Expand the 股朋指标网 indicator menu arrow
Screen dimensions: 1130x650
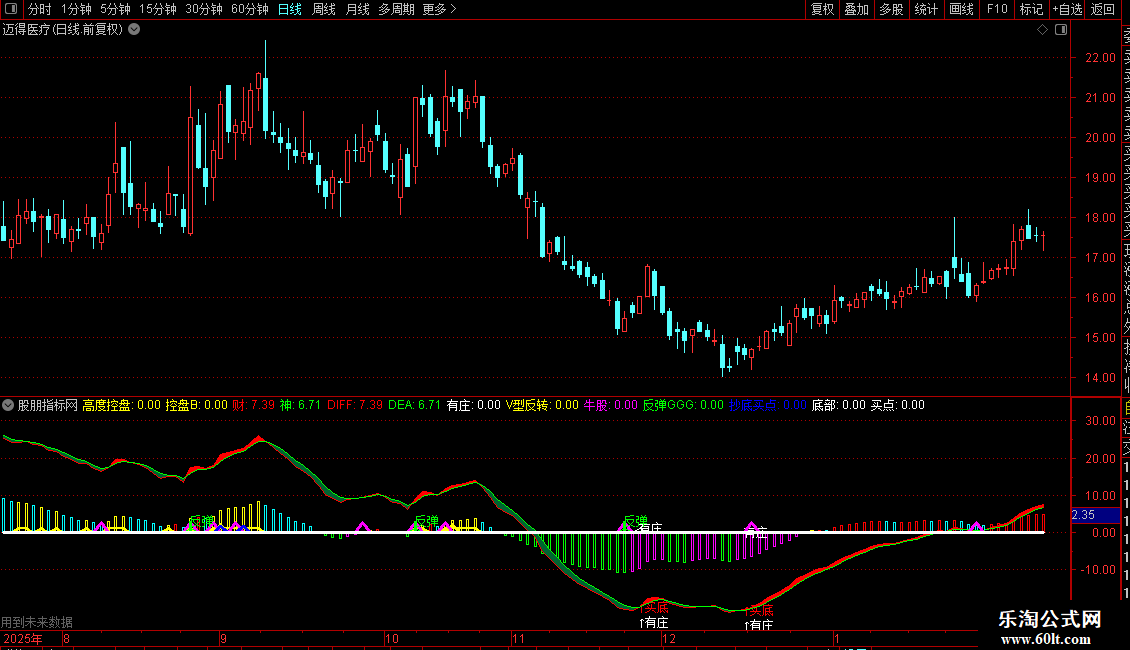coord(9,405)
